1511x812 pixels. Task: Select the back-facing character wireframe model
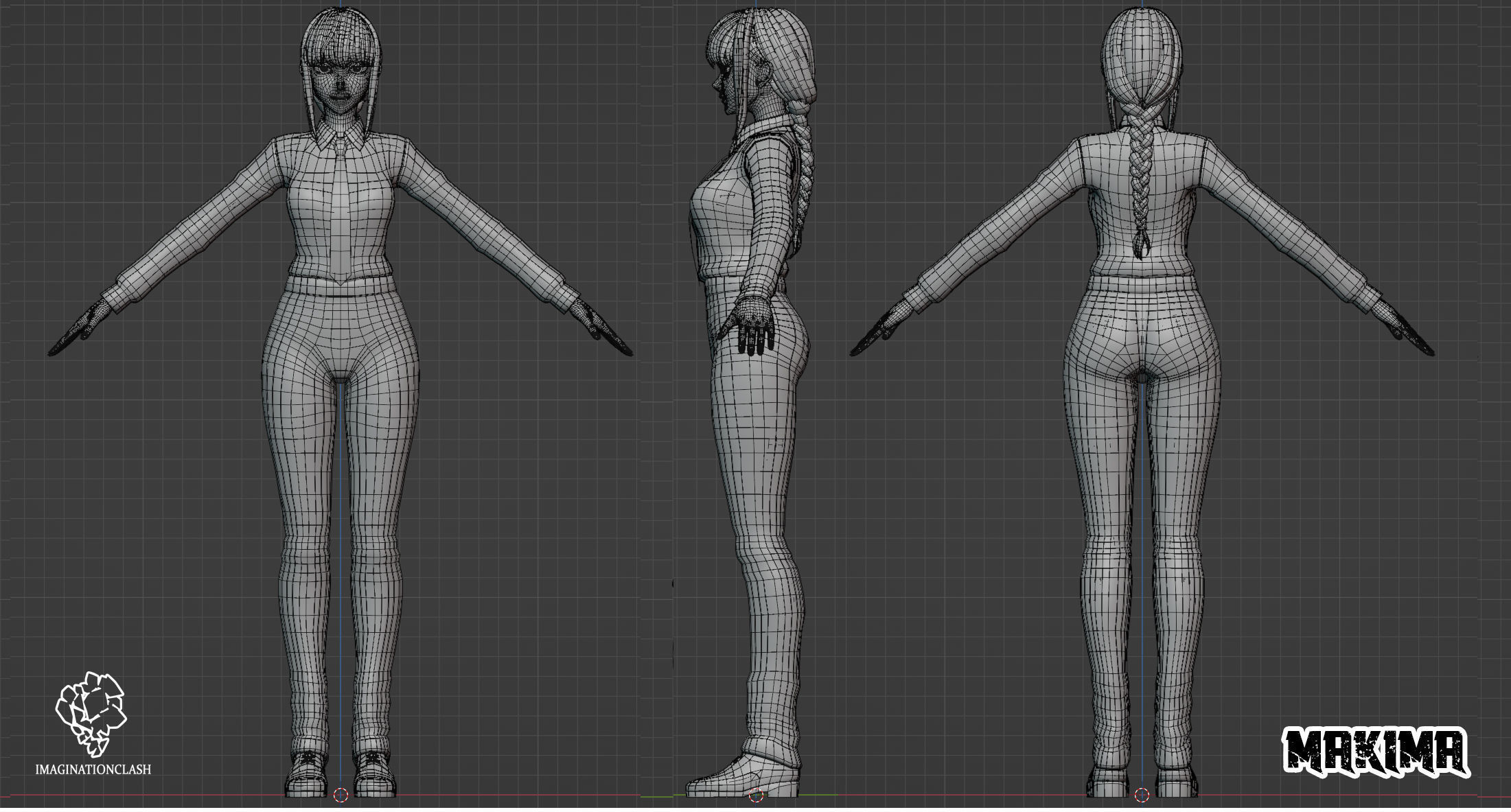coord(1142,403)
